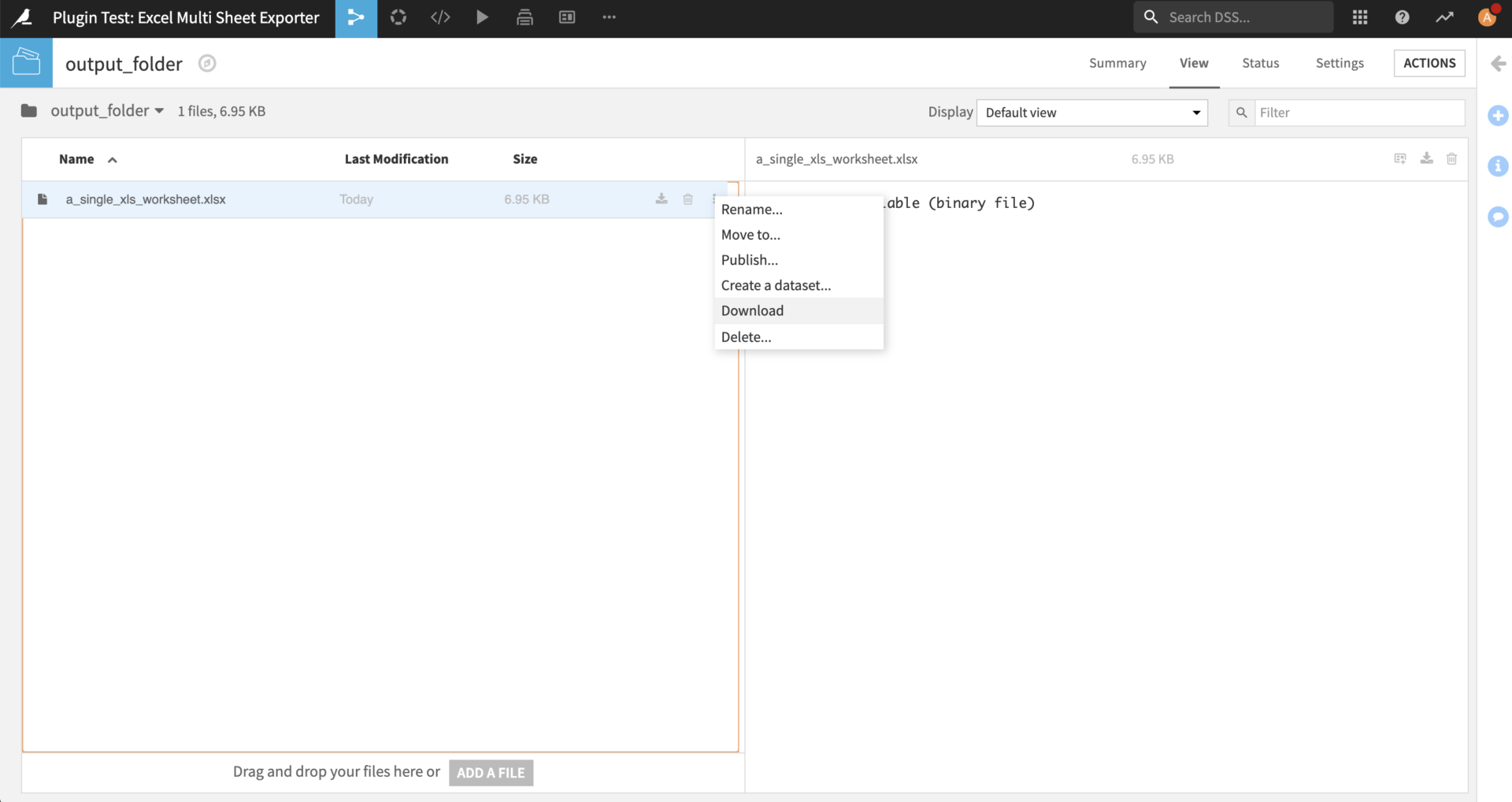This screenshot has width=1512, height=802.
Task: Select Rename... from the context menu
Action: (x=752, y=209)
